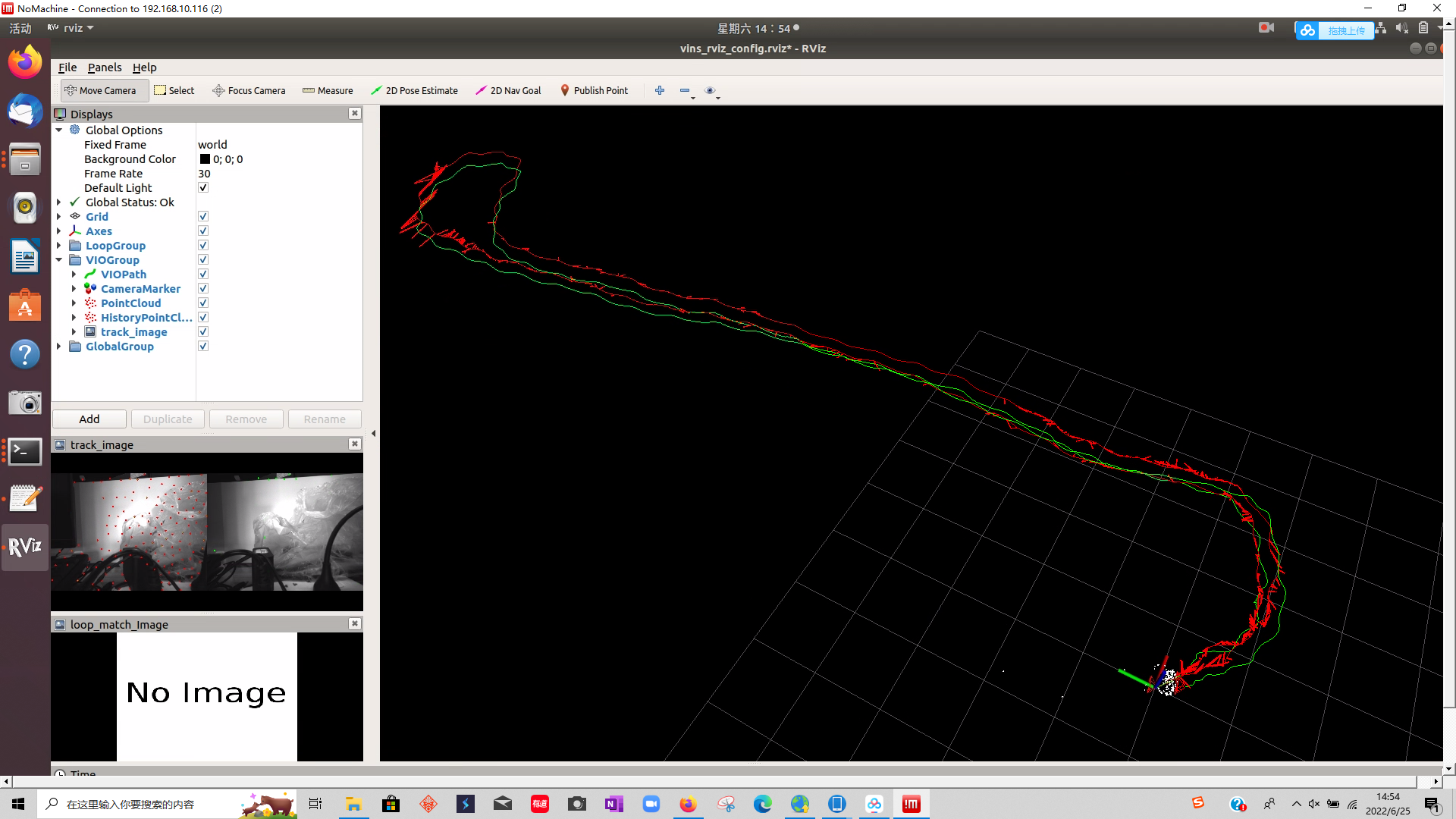This screenshot has height=819, width=1456.
Task: Activate the Measure tool
Action: (328, 90)
